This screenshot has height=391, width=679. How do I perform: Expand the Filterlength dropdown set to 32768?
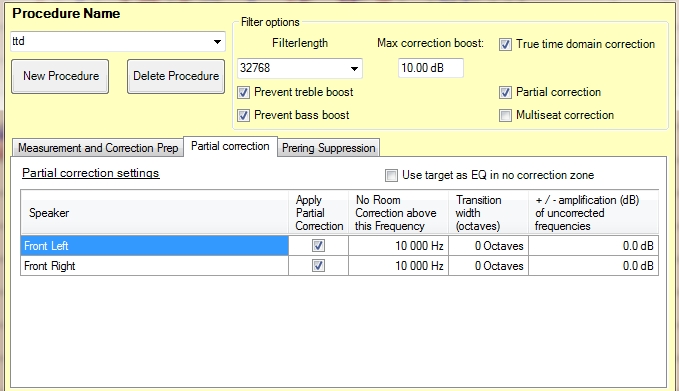tap(300, 68)
